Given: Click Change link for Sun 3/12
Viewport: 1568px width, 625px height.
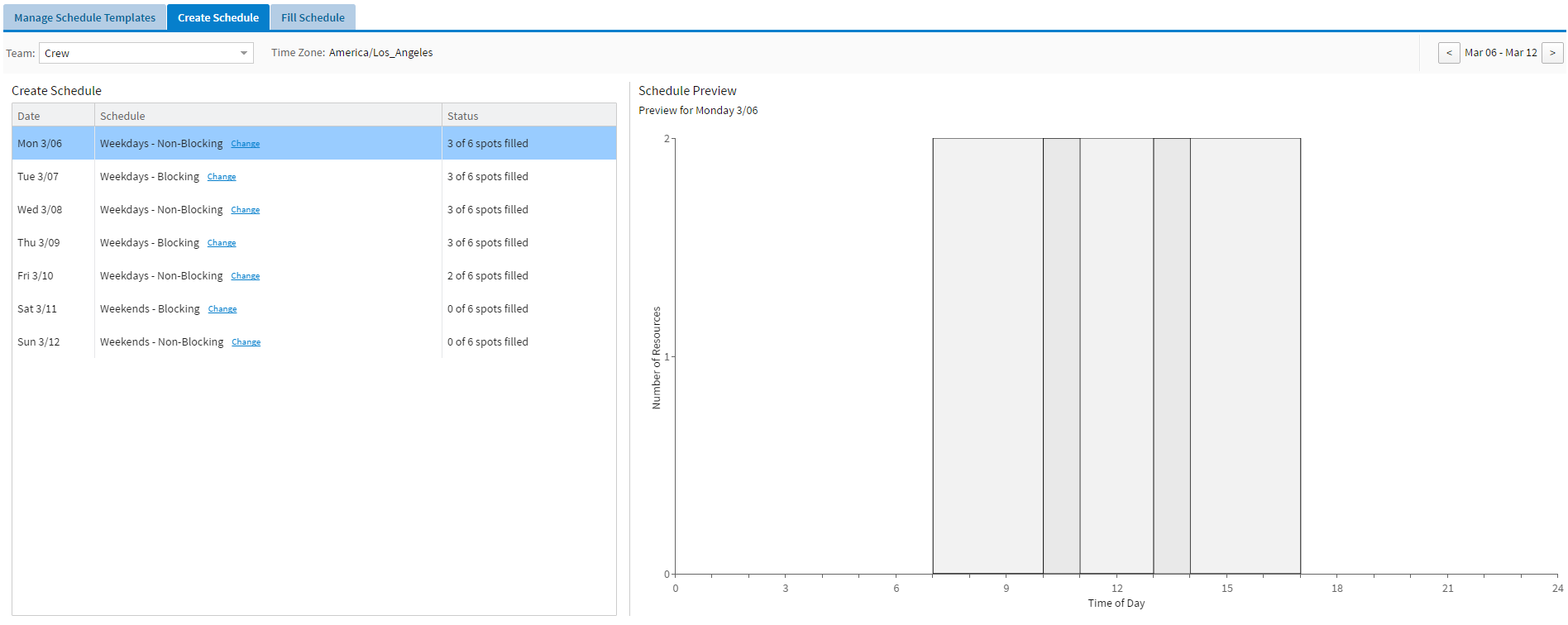Looking at the screenshot, I should (x=246, y=342).
